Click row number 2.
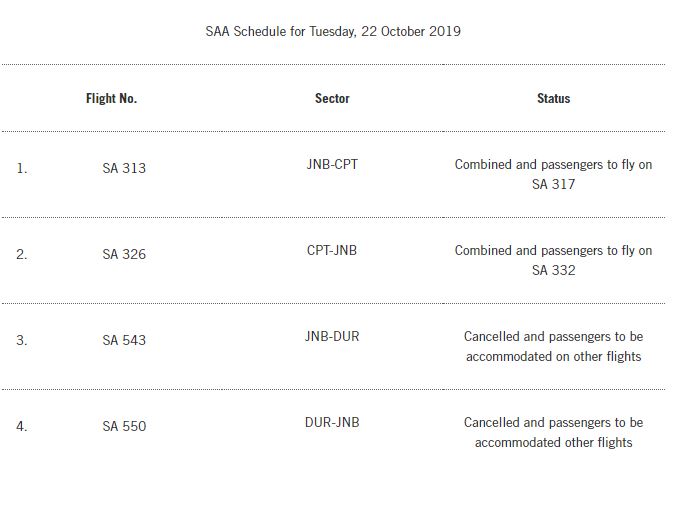Viewport: 682px width, 509px height. (22, 254)
